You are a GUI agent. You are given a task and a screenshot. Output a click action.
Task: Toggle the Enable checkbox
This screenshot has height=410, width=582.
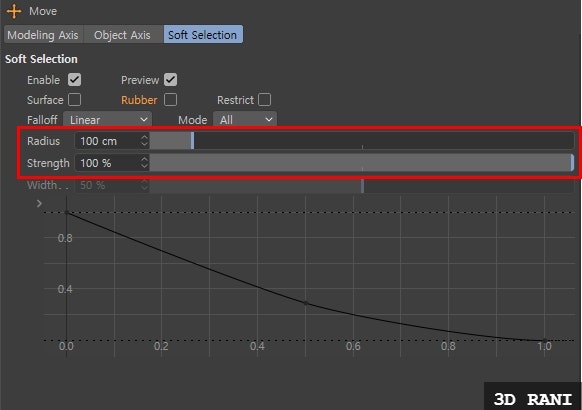click(74, 80)
